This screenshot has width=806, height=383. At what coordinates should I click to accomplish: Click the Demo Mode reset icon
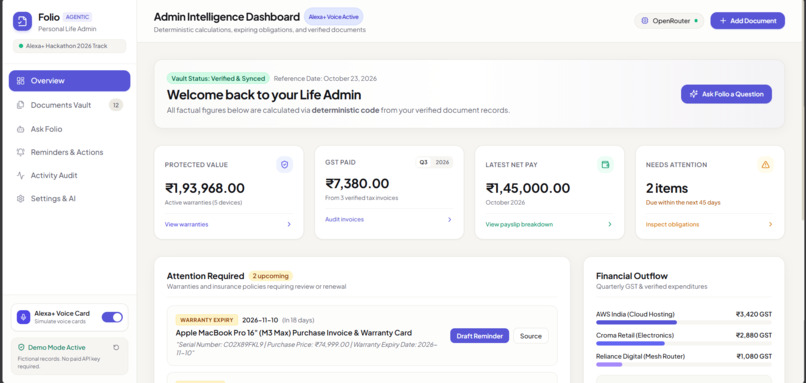pyautogui.click(x=116, y=348)
